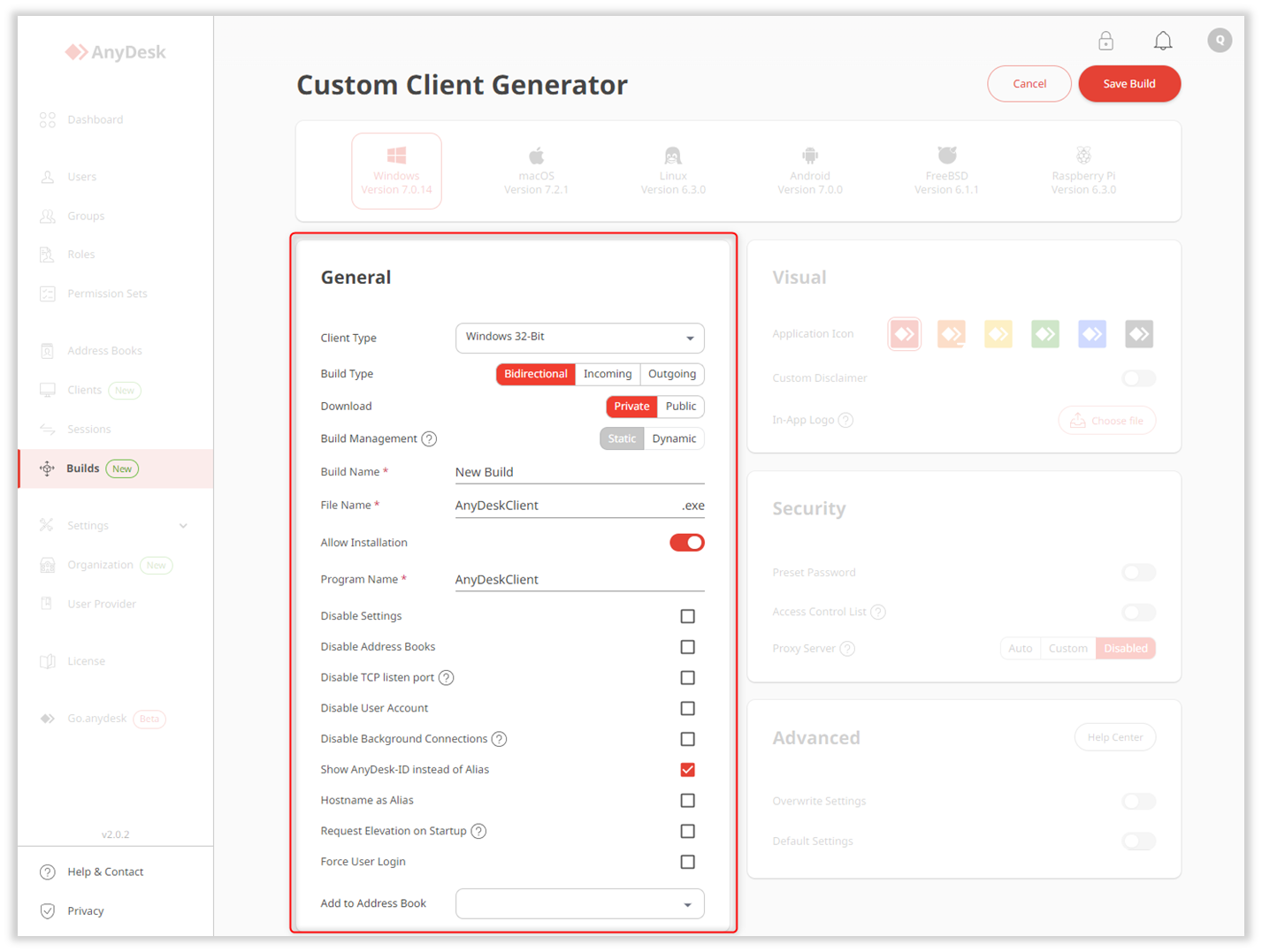Select the blue application icon swatch
The height and width of the screenshot is (952, 1262).
1092,334
